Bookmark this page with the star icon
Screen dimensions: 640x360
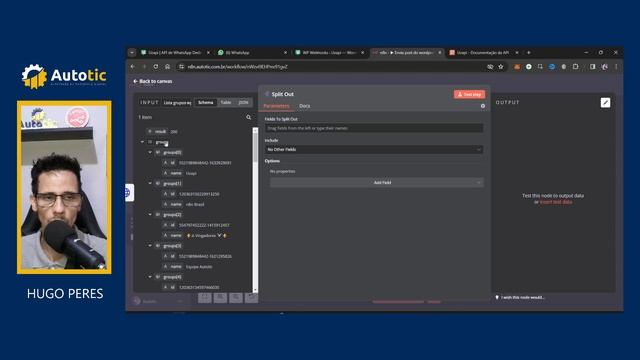[x=501, y=67]
